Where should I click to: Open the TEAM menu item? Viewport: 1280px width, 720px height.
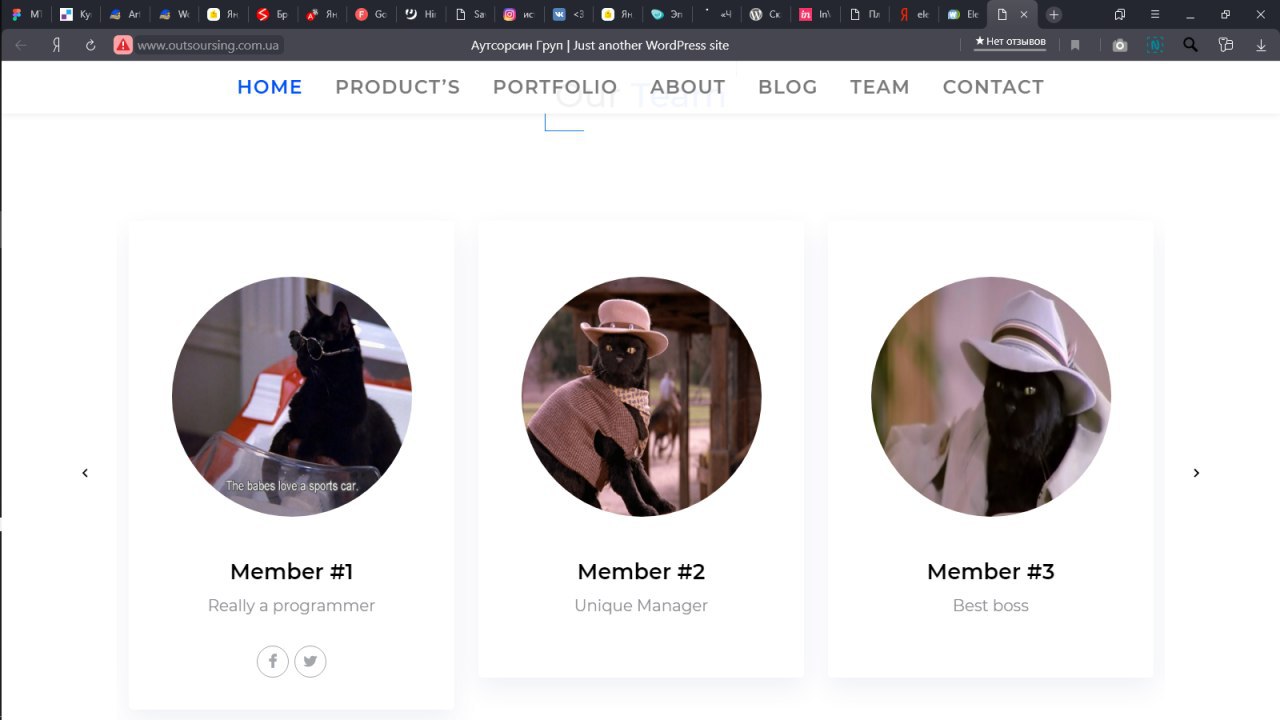tap(880, 87)
